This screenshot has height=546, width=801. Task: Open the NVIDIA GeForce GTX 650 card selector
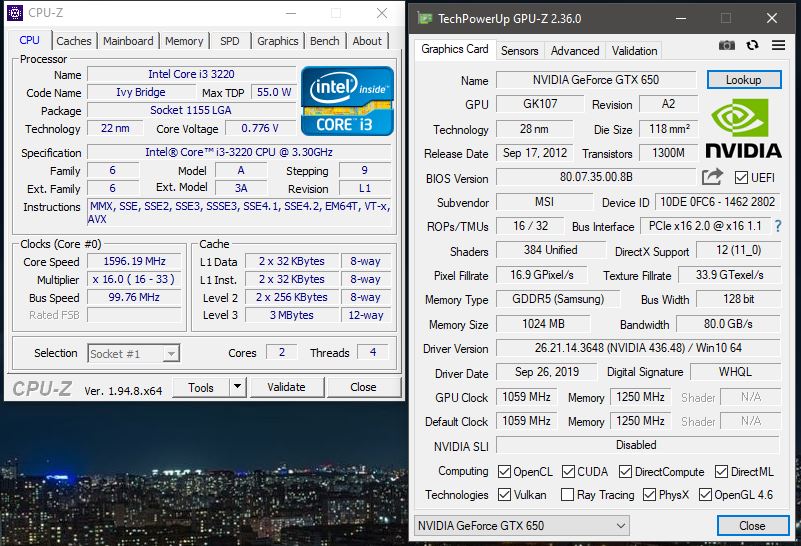pos(521,526)
